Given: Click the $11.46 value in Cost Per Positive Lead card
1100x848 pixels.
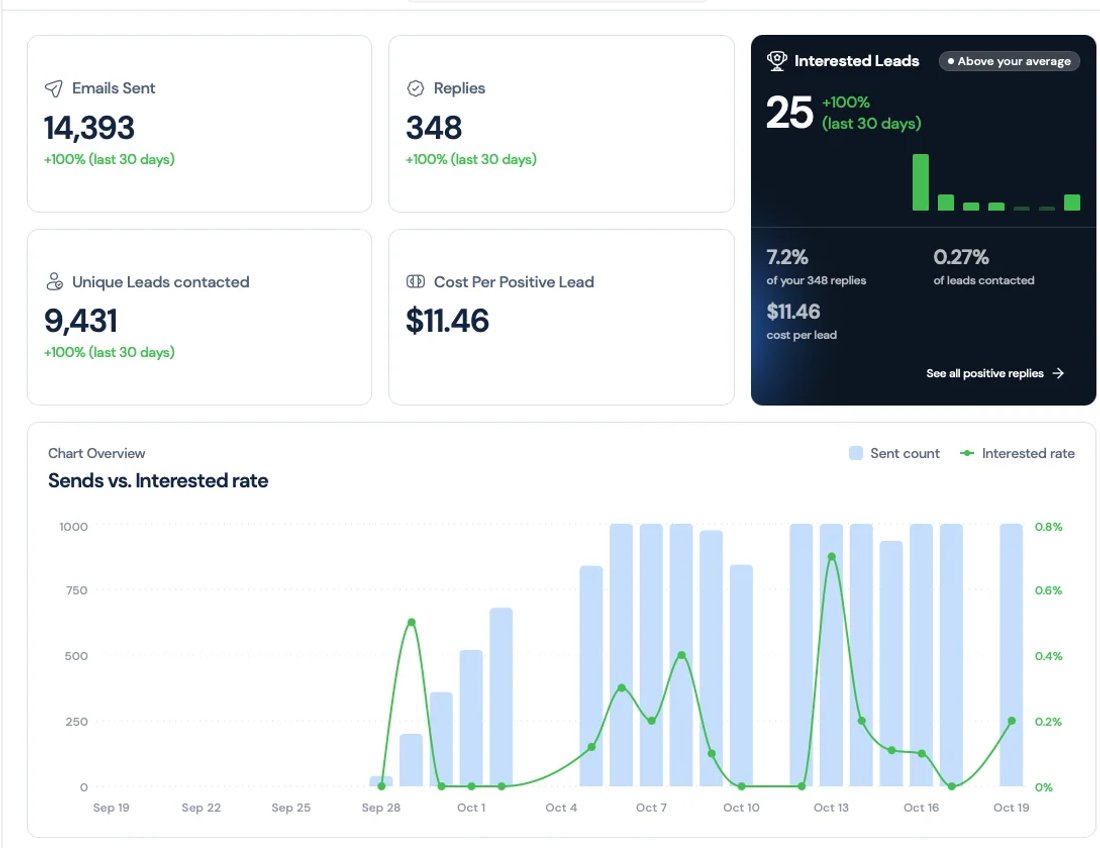Looking at the screenshot, I should (x=447, y=321).
